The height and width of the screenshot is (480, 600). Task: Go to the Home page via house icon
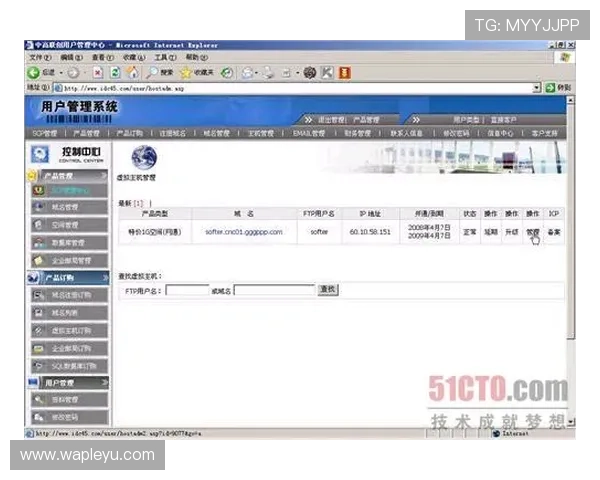click(132, 73)
